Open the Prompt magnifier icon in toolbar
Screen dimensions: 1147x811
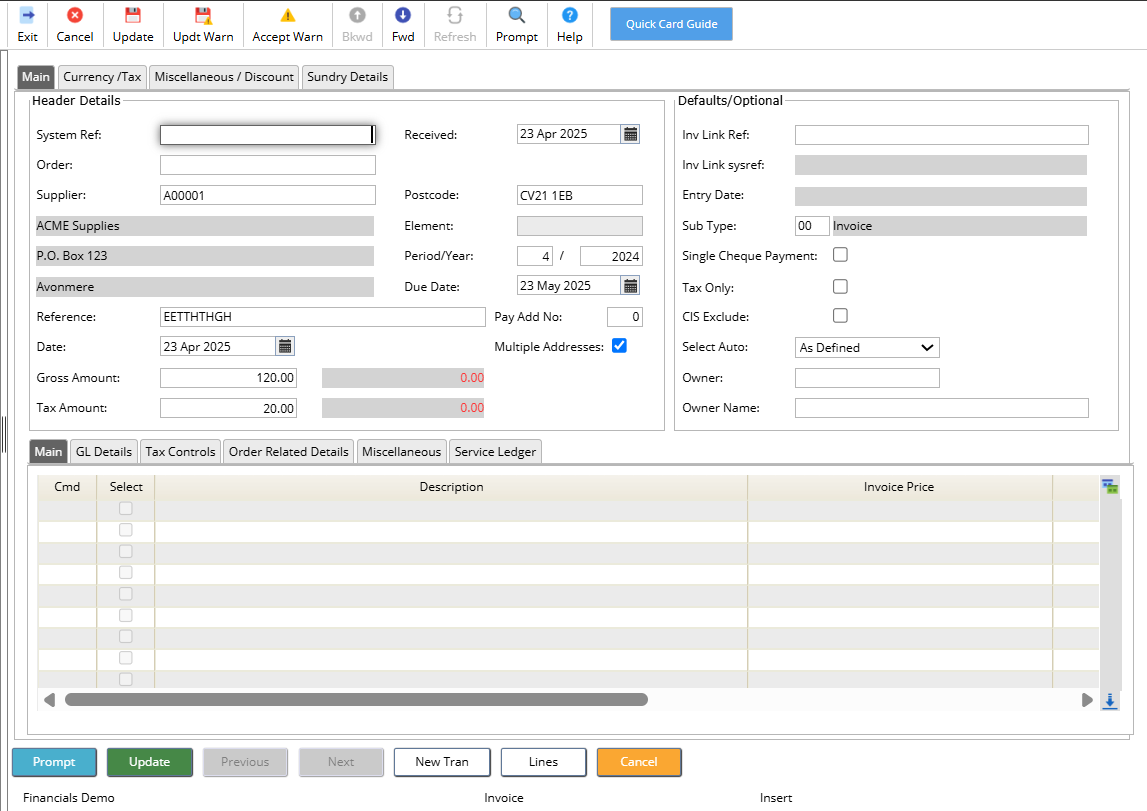516,25
